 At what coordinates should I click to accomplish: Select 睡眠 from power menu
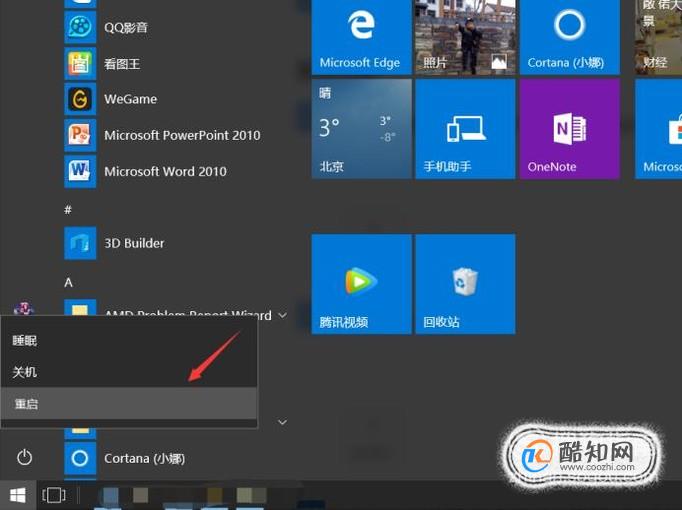pos(129,340)
